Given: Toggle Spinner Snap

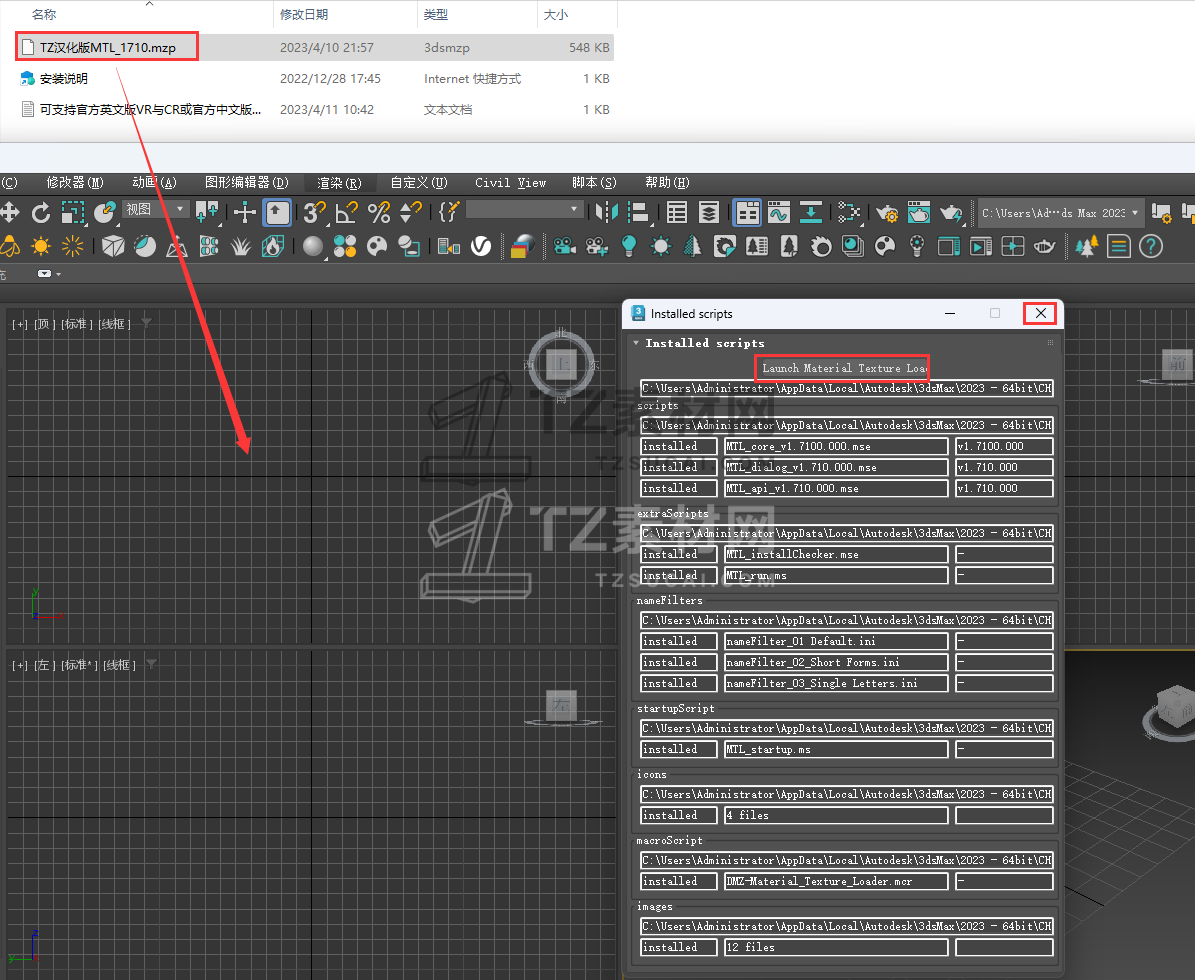Looking at the screenshot, I should pos(411,212).
